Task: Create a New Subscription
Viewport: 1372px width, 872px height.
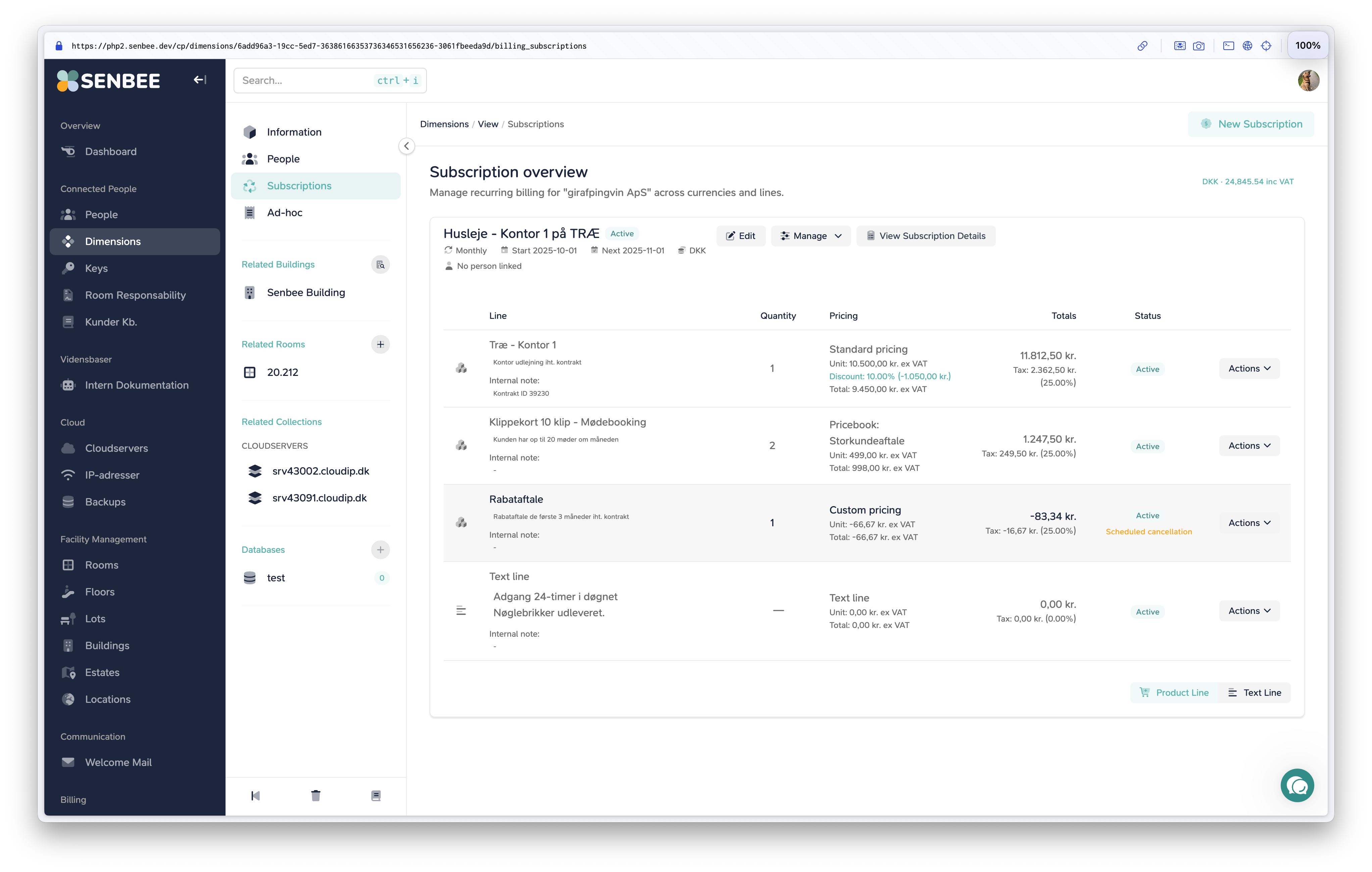Action: click(x=1251, y=124)
